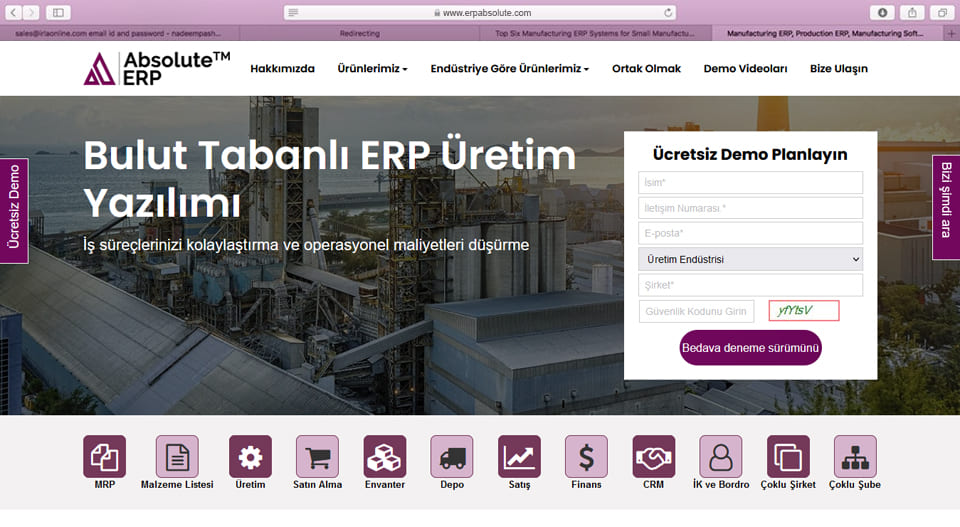960x527 pixels.
Task: Toggle the Safari sidebar button
Action: coord(58,12)
